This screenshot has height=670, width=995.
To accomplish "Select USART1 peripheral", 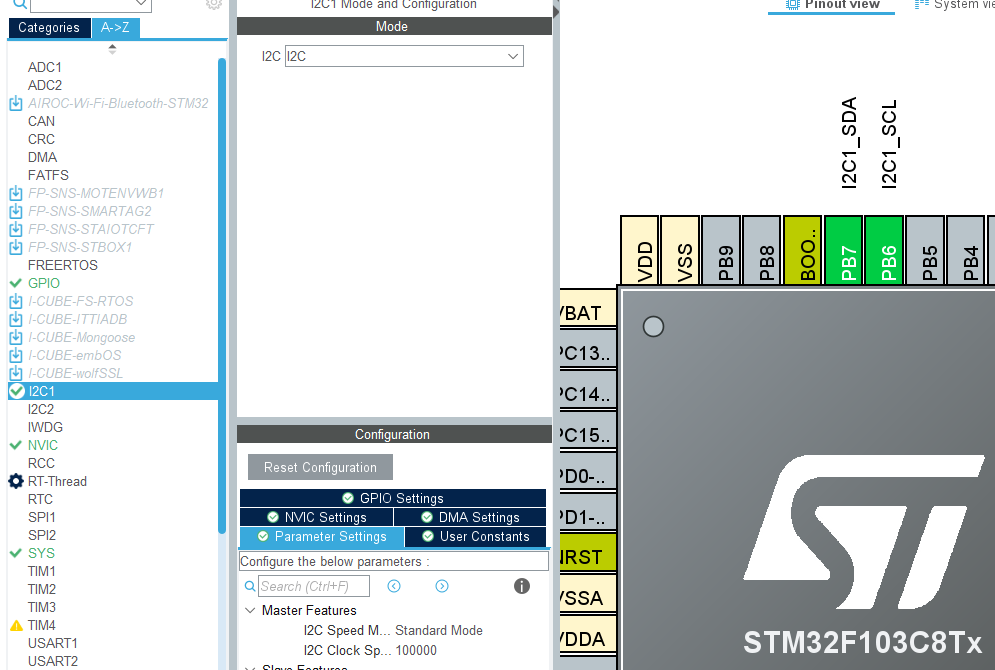I will click(53, 643).
